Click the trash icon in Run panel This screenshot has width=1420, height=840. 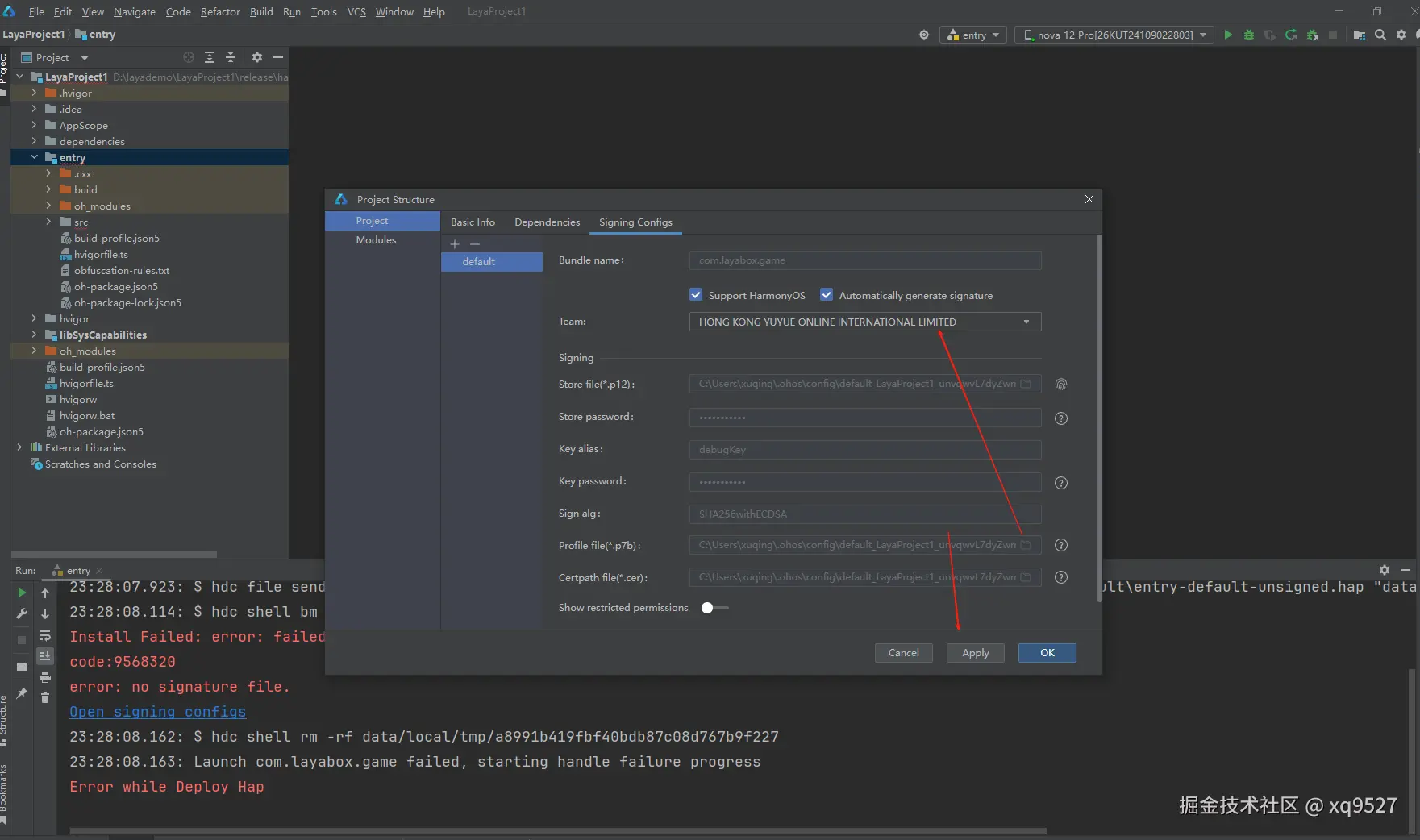tap(45, 697)
